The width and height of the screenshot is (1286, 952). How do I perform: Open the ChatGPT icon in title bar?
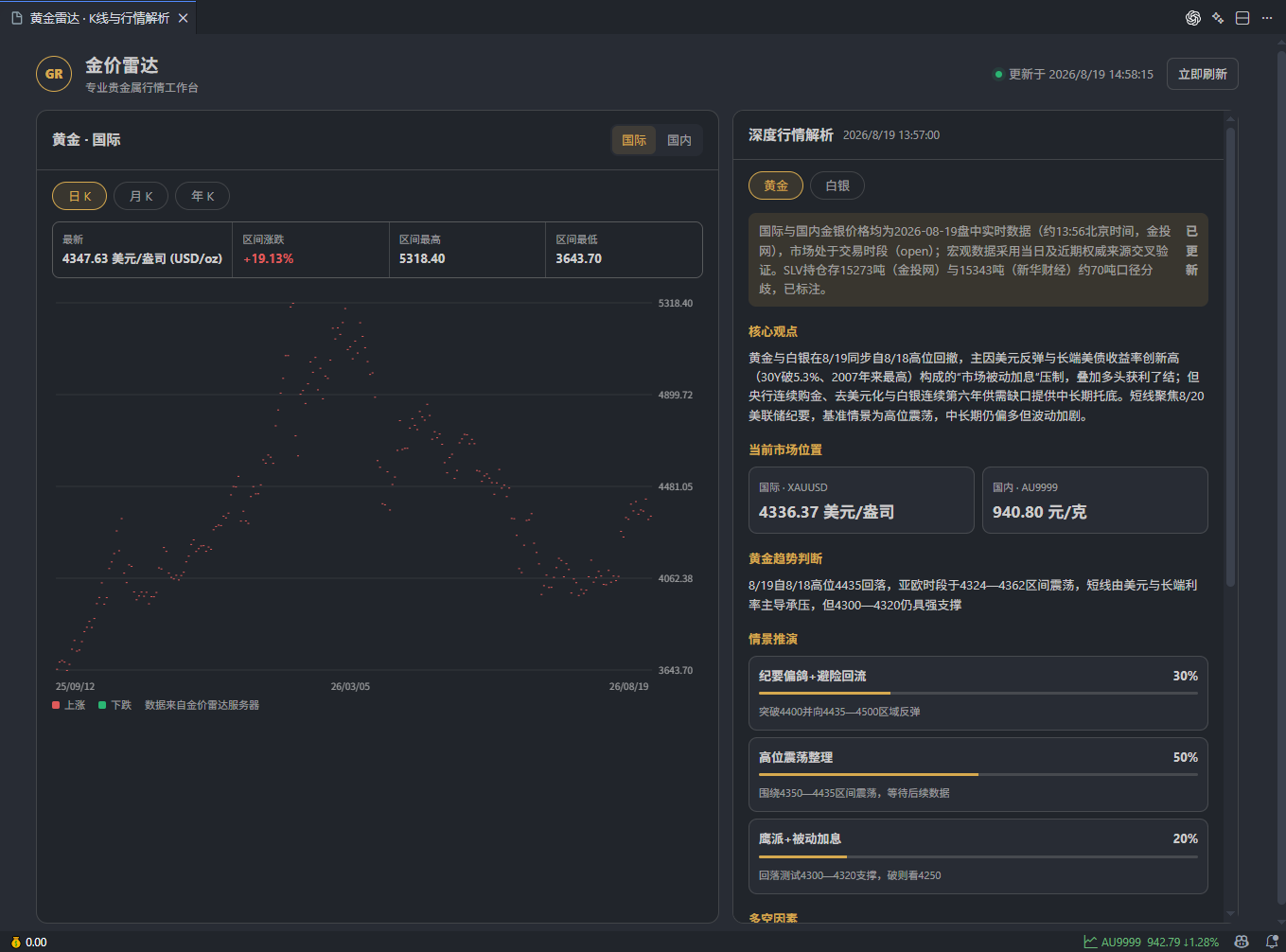[1193, 18]
